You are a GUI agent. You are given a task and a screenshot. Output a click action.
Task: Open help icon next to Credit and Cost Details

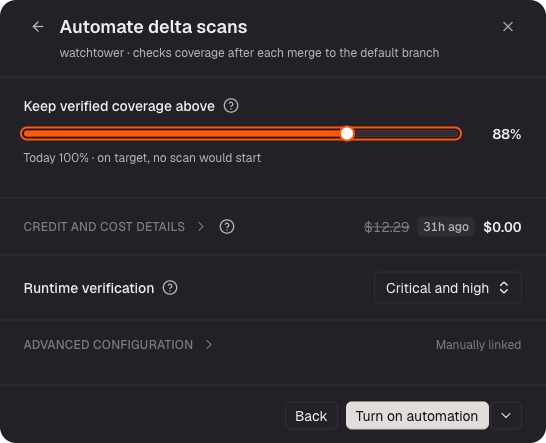tap(227, 227)
